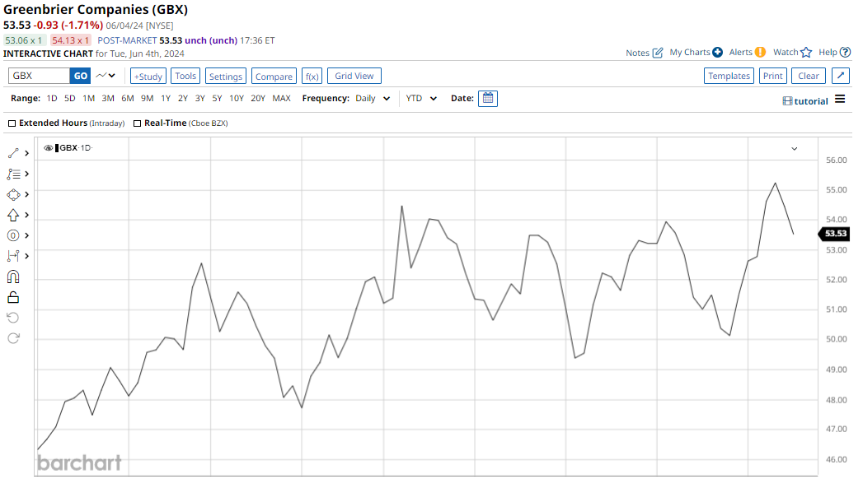The width and height of the screenshot is (854, 477).
Task: Collapse the chart pane chevron
Action: 794,149
